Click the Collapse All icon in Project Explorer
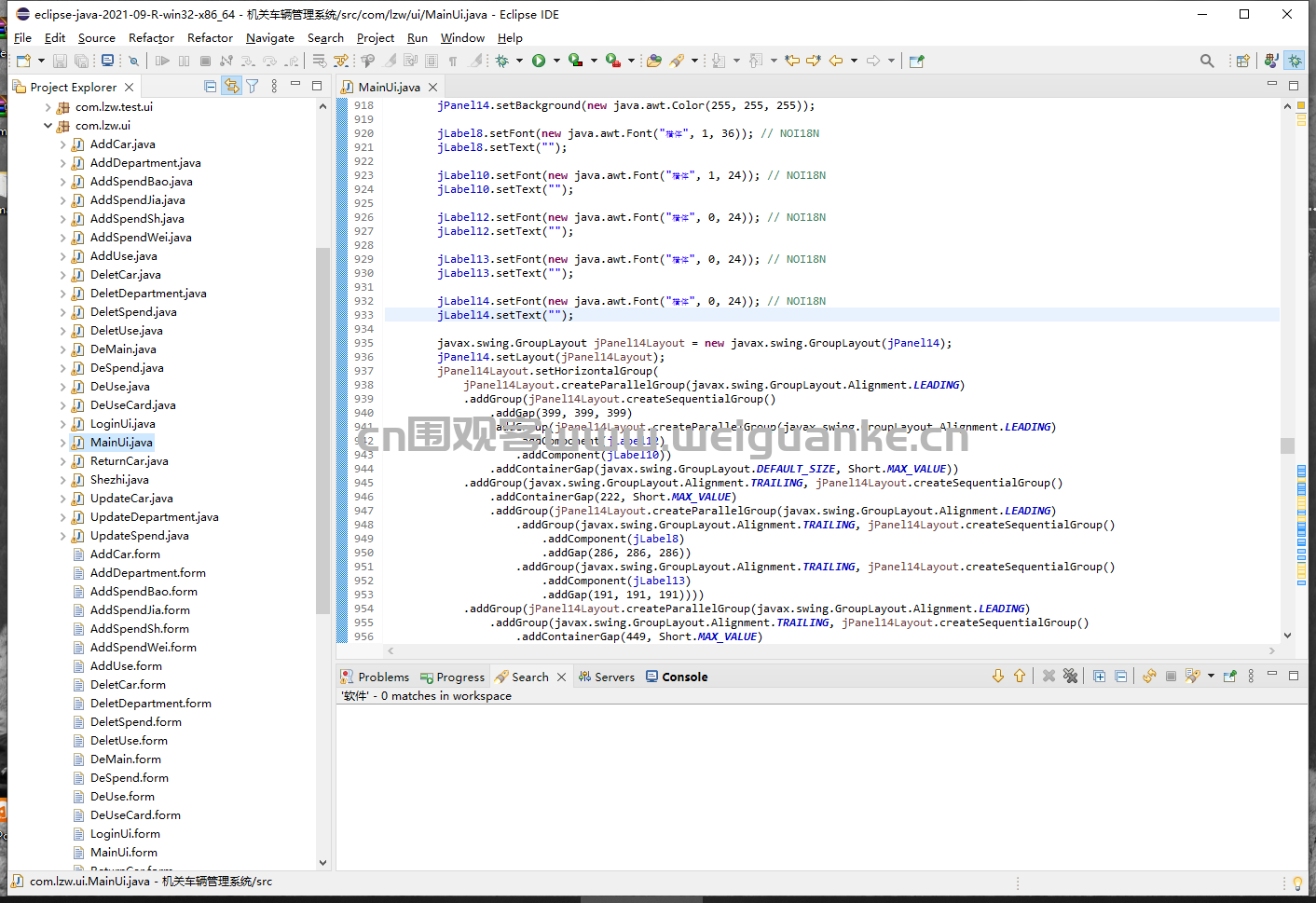The width and height of the screenshot is (1316, 903). [x=211, y=86]
